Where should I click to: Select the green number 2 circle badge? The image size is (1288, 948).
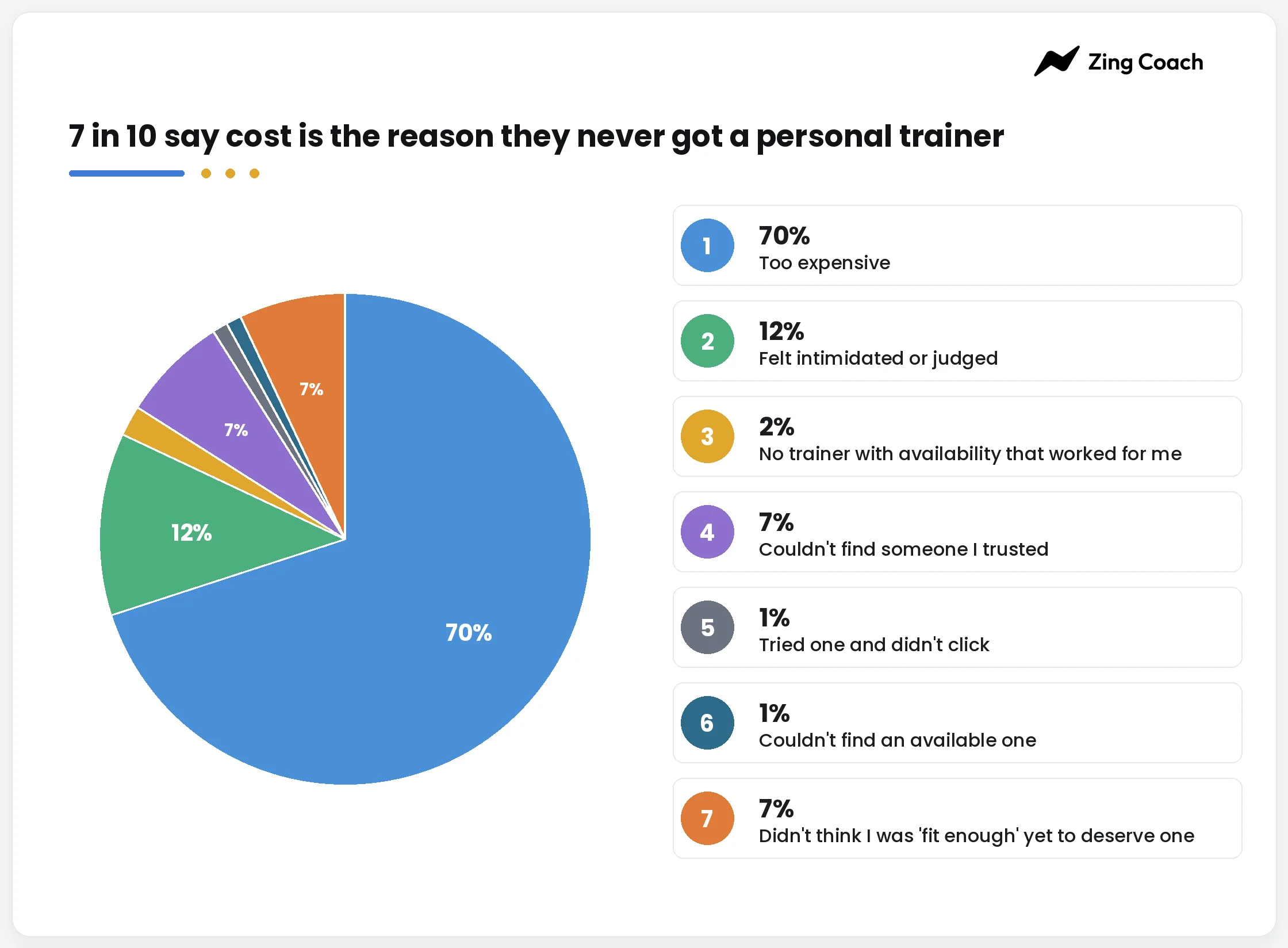707,341
